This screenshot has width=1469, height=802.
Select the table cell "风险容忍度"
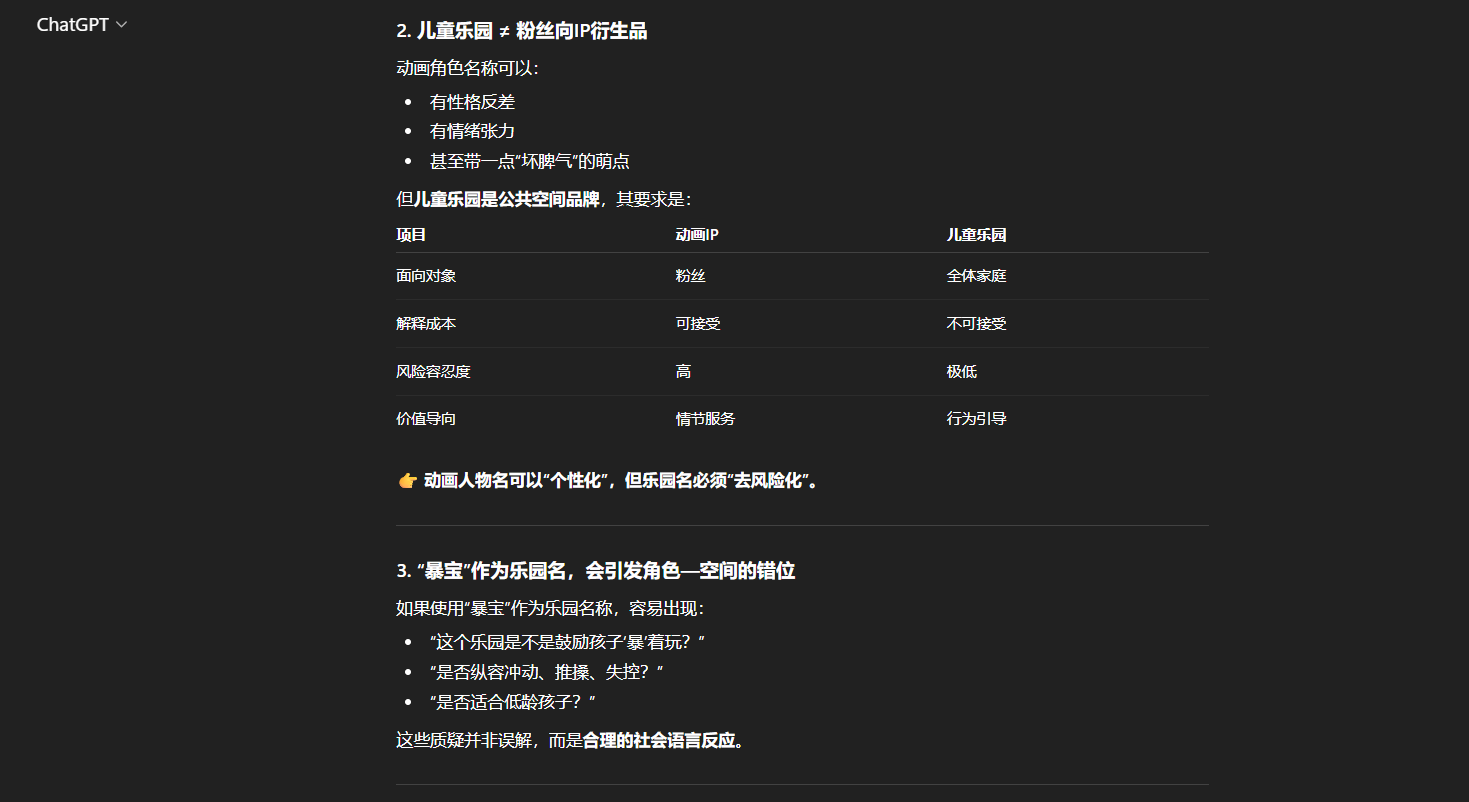tap(433, 372)
